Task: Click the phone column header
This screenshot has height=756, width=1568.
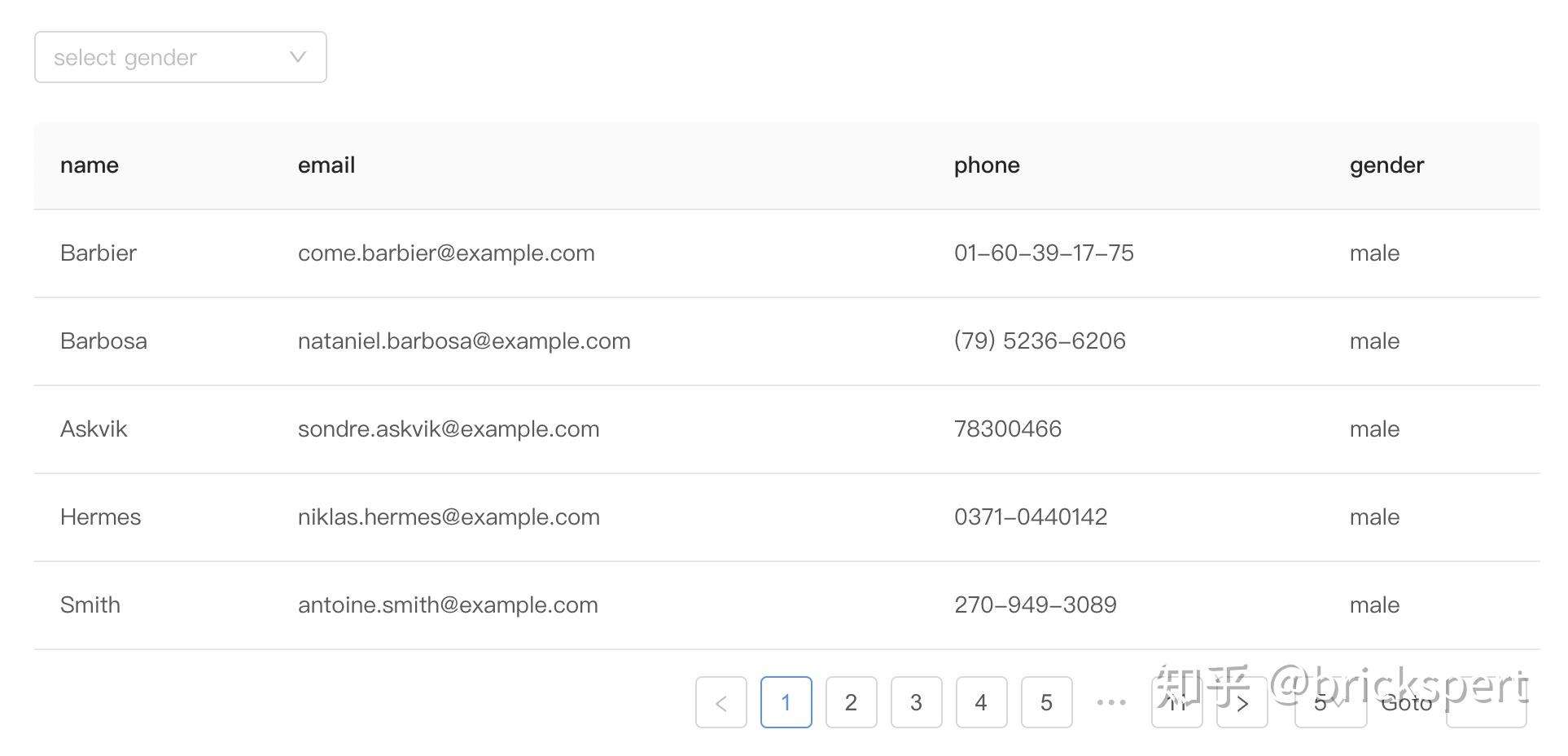Action: click(987, 165)
